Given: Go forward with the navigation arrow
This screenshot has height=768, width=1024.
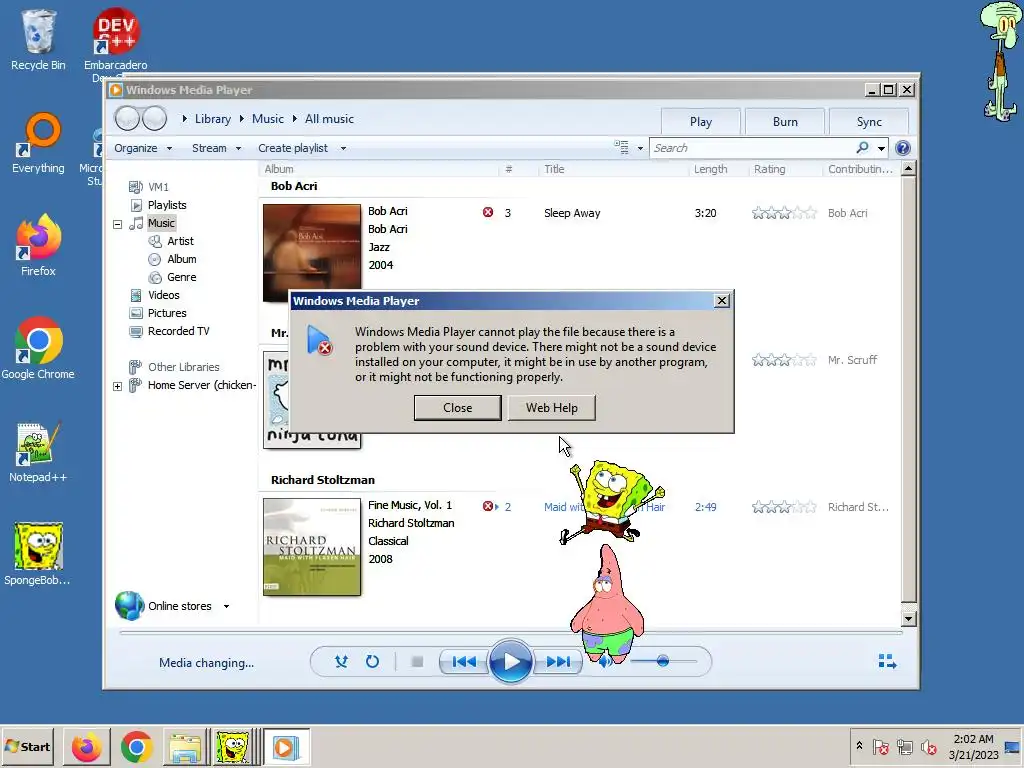Looking at the screenshot, I should [x=155, y=118].
